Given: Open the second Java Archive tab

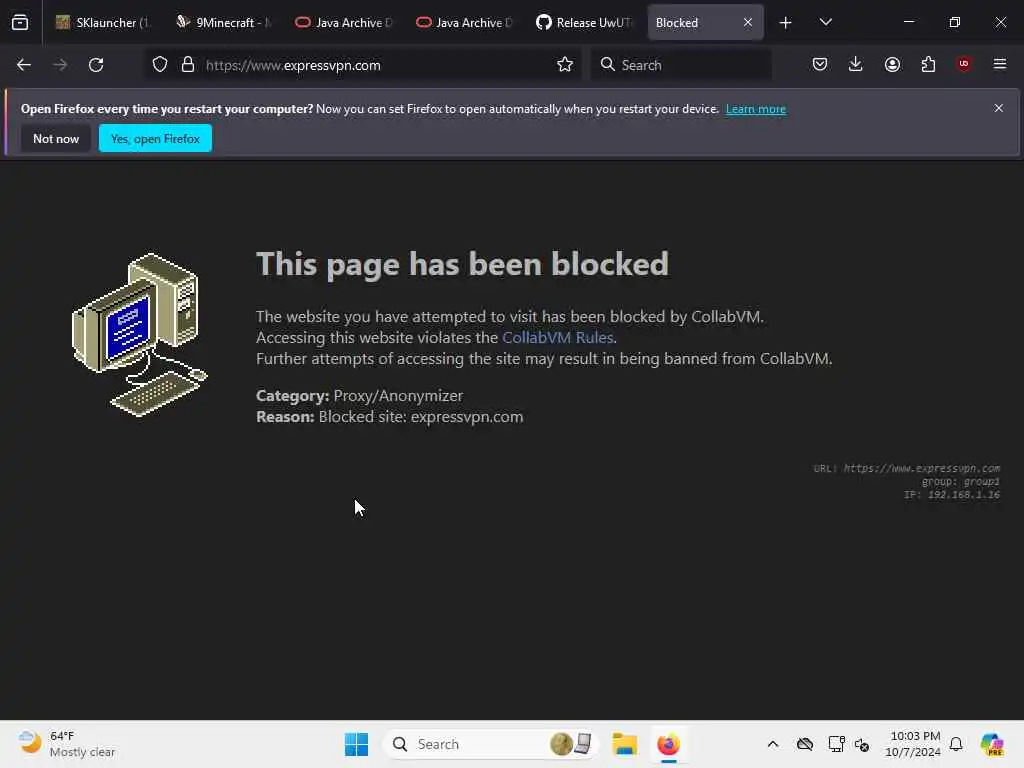Looking at the screenshot, I should (x=464, y=22).
